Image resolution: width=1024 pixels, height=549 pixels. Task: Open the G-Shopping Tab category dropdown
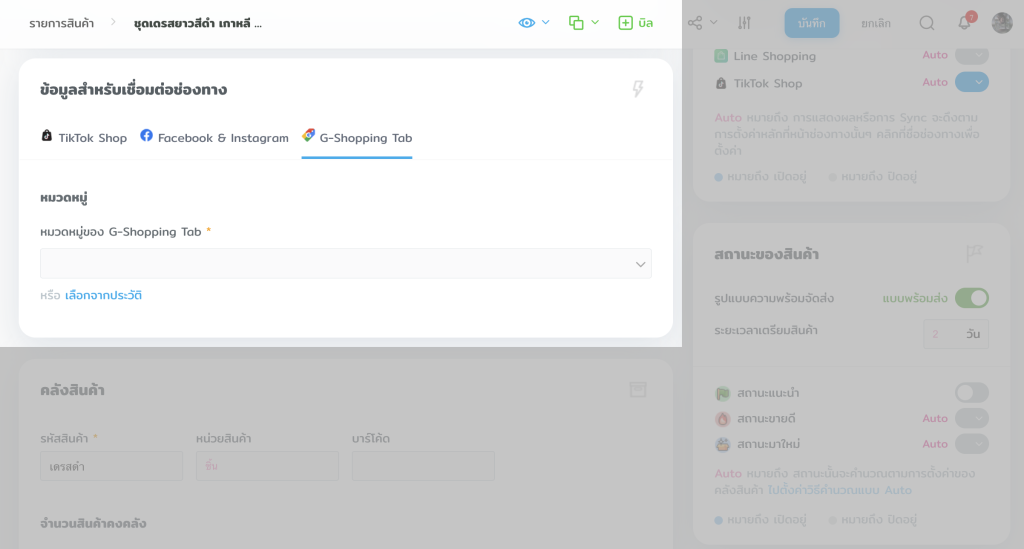345,264
